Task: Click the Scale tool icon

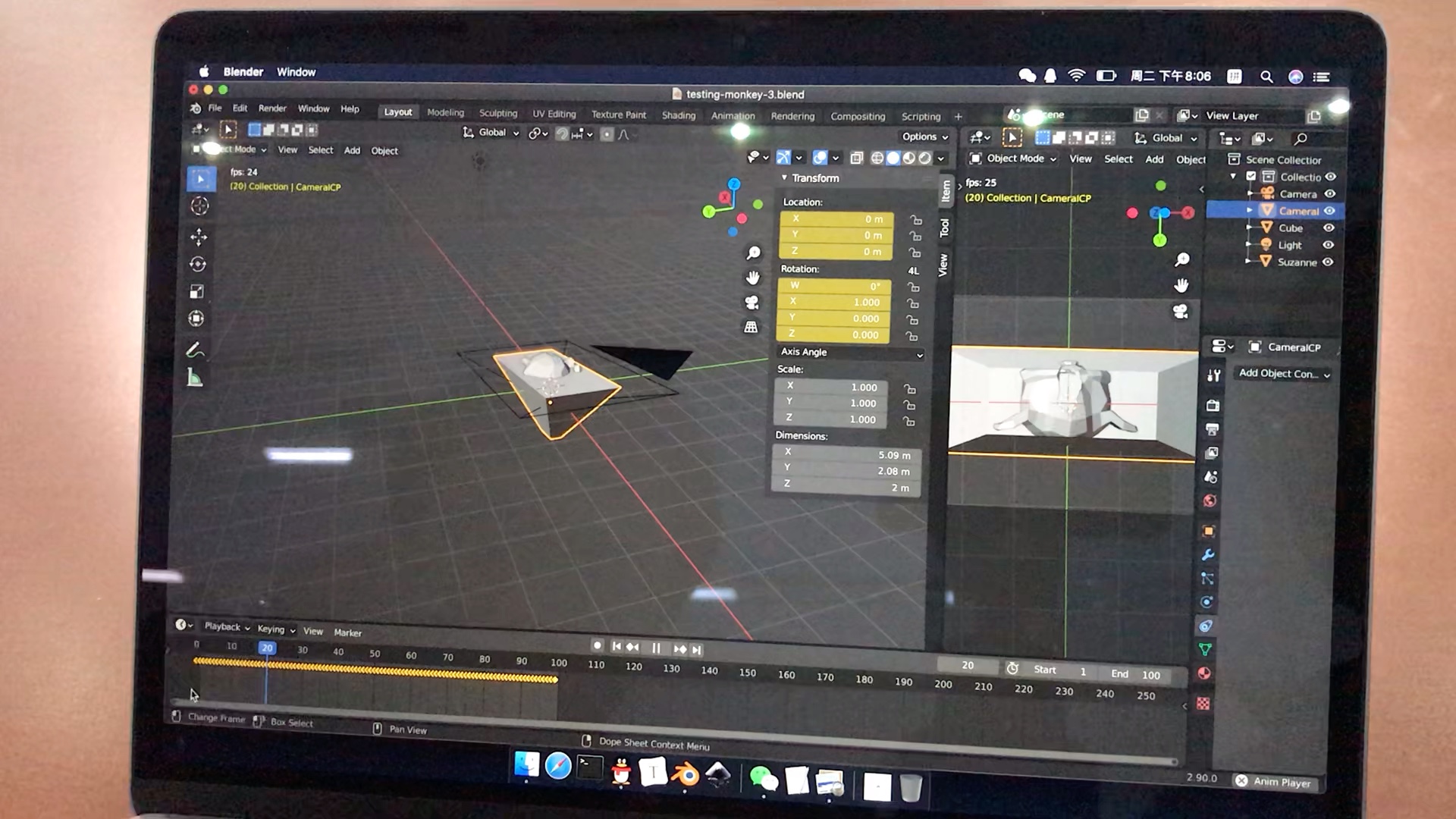Action: (197, 290)
